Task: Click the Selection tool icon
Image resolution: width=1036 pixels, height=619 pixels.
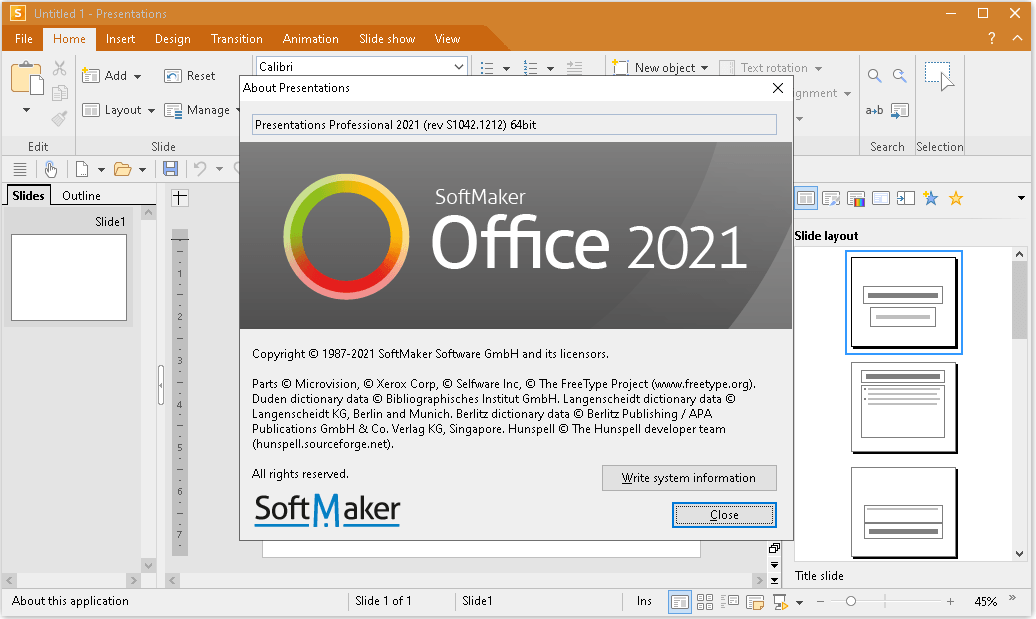Action: pyautogui.click(x=939, y=77)
